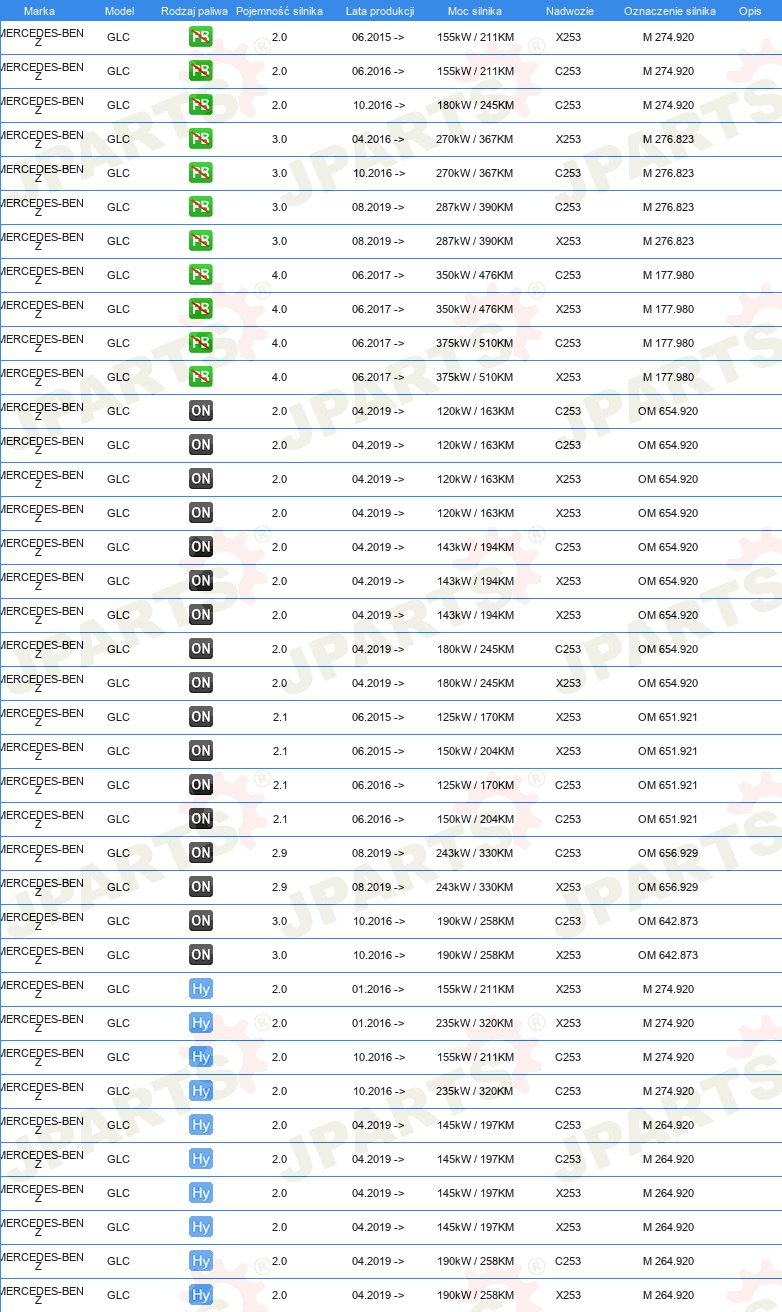Click the Rodzaj paliwa column header

tap(193, 11)
